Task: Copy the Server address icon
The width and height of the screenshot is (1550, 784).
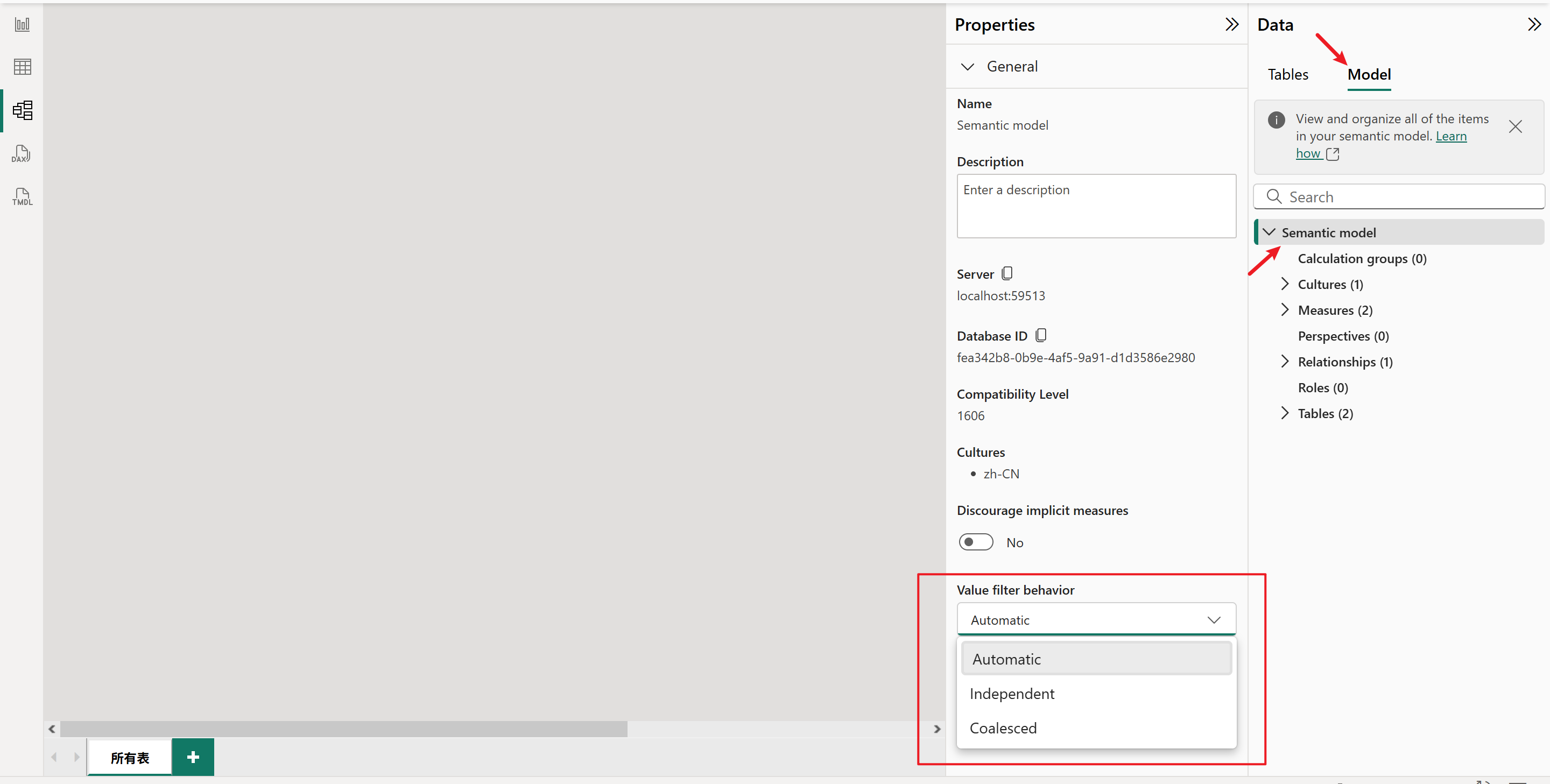Action: point(1006,274)
